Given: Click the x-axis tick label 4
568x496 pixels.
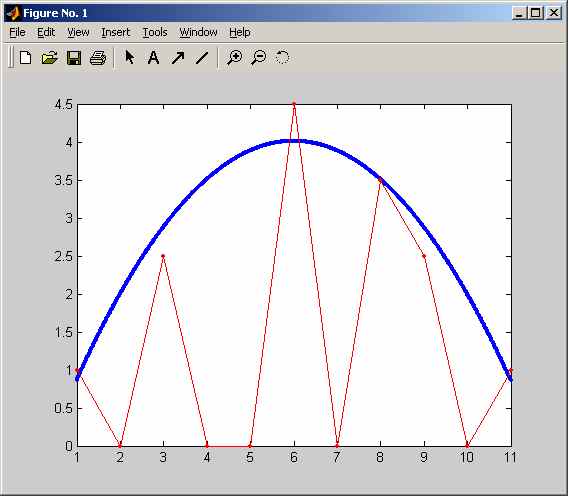Looking at the screenshot, I should click(x=206, y=457).
